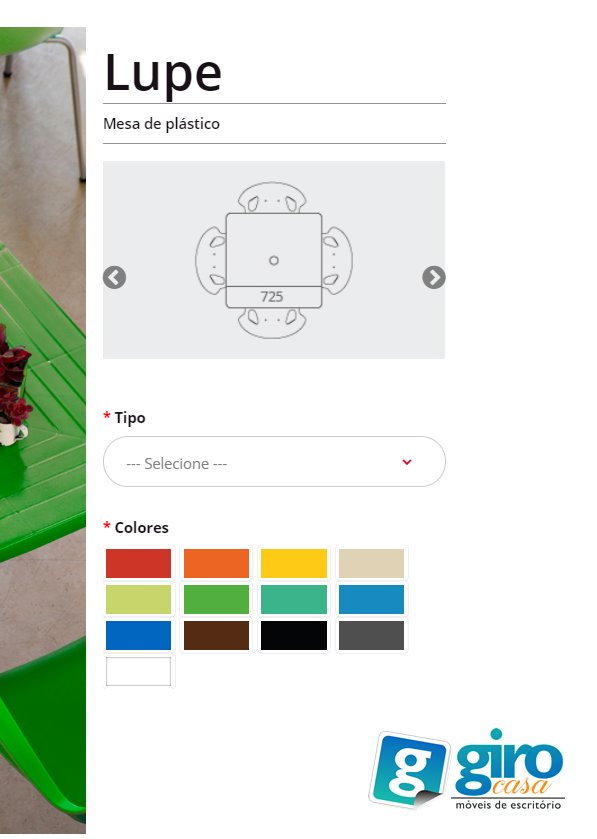Select the red color swatch

139,563
